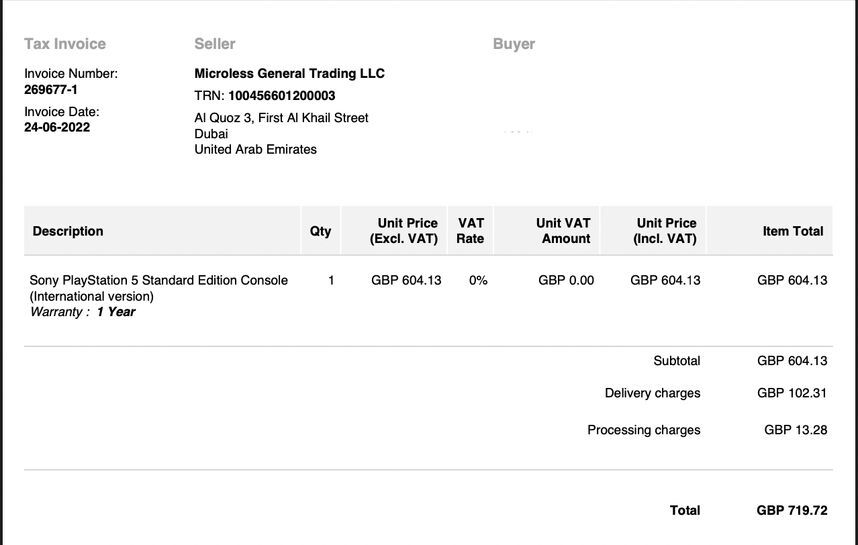Screen dimensions: 858x545
Task: Click processing charges amount GBP 13.28
Action: [x=795, y=430]
